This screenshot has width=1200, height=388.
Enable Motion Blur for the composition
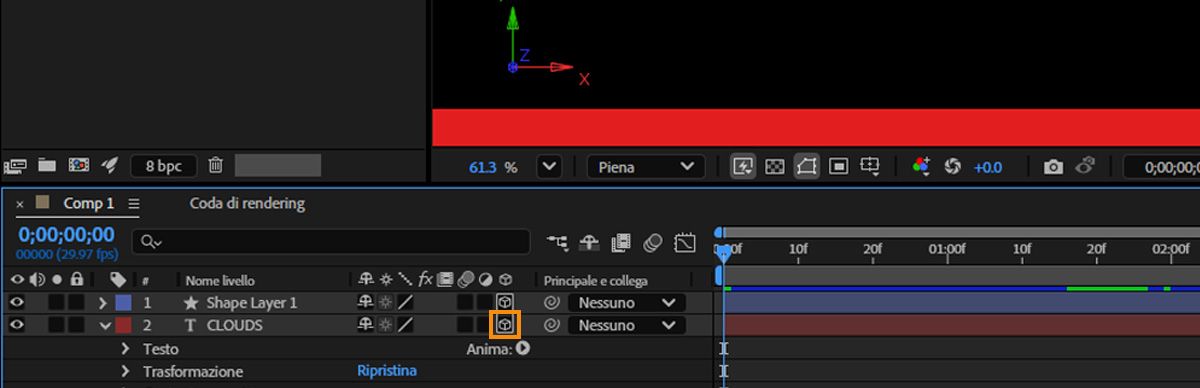(653, 242)
